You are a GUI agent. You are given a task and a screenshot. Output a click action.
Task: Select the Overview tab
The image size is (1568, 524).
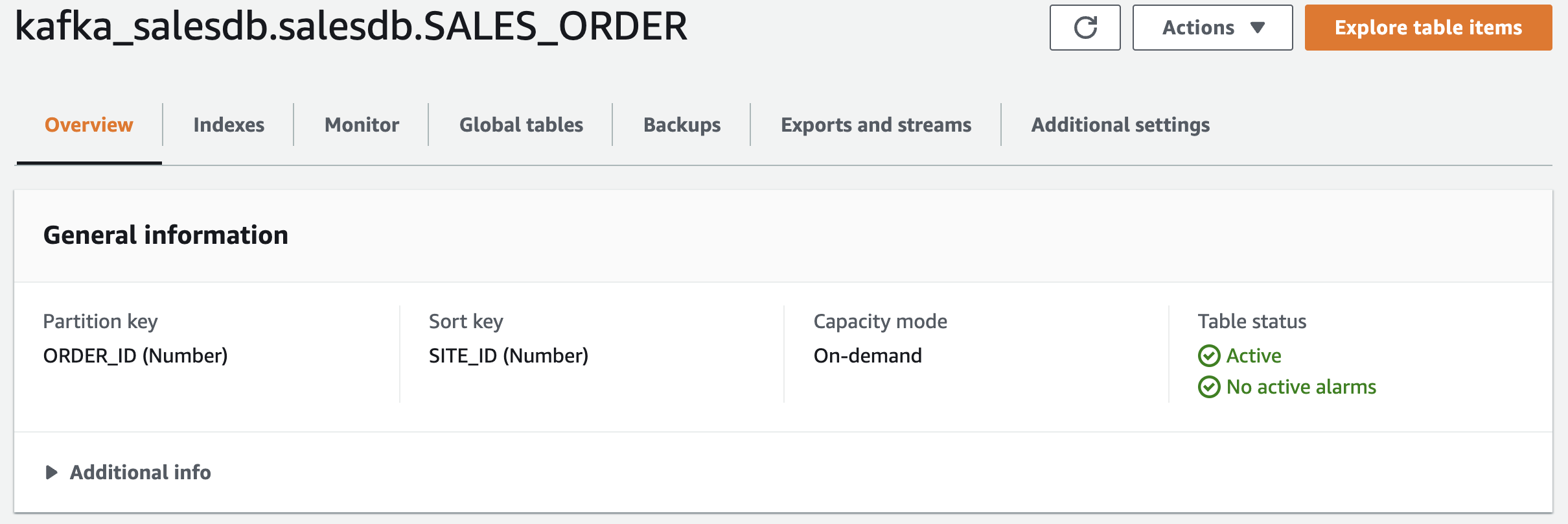(89, 125)
